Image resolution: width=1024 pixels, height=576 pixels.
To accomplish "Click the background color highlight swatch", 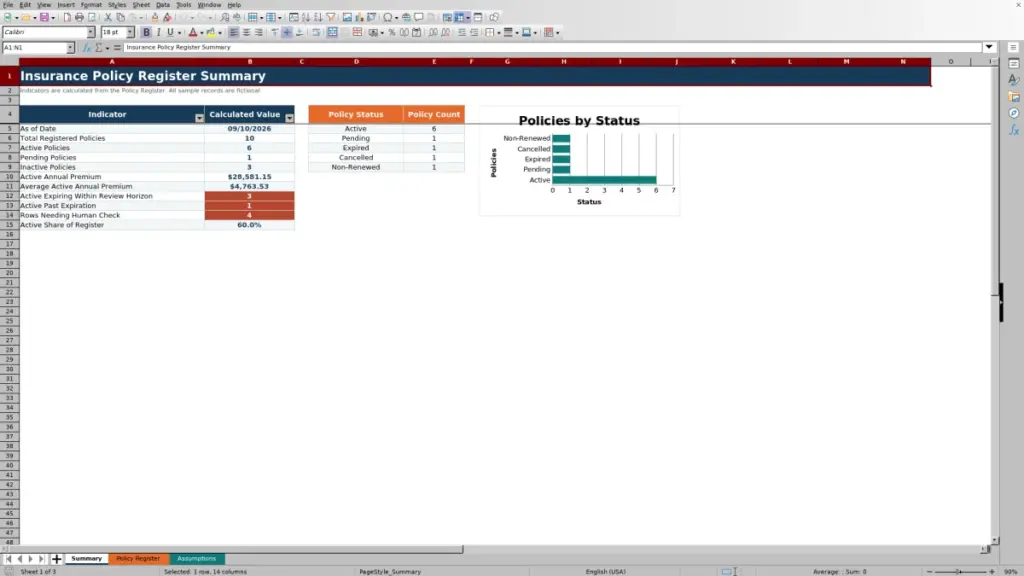I will click(211, 33).
